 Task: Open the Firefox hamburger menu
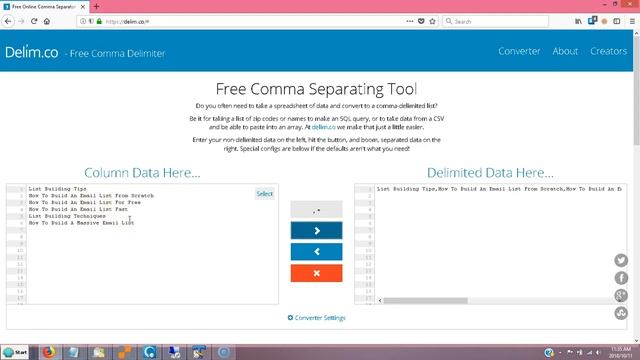tap(632, 21)
